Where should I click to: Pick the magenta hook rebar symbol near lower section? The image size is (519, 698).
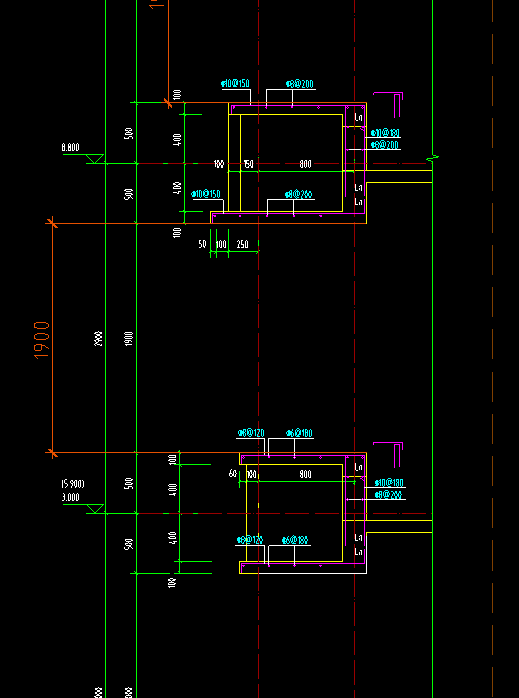388,455
